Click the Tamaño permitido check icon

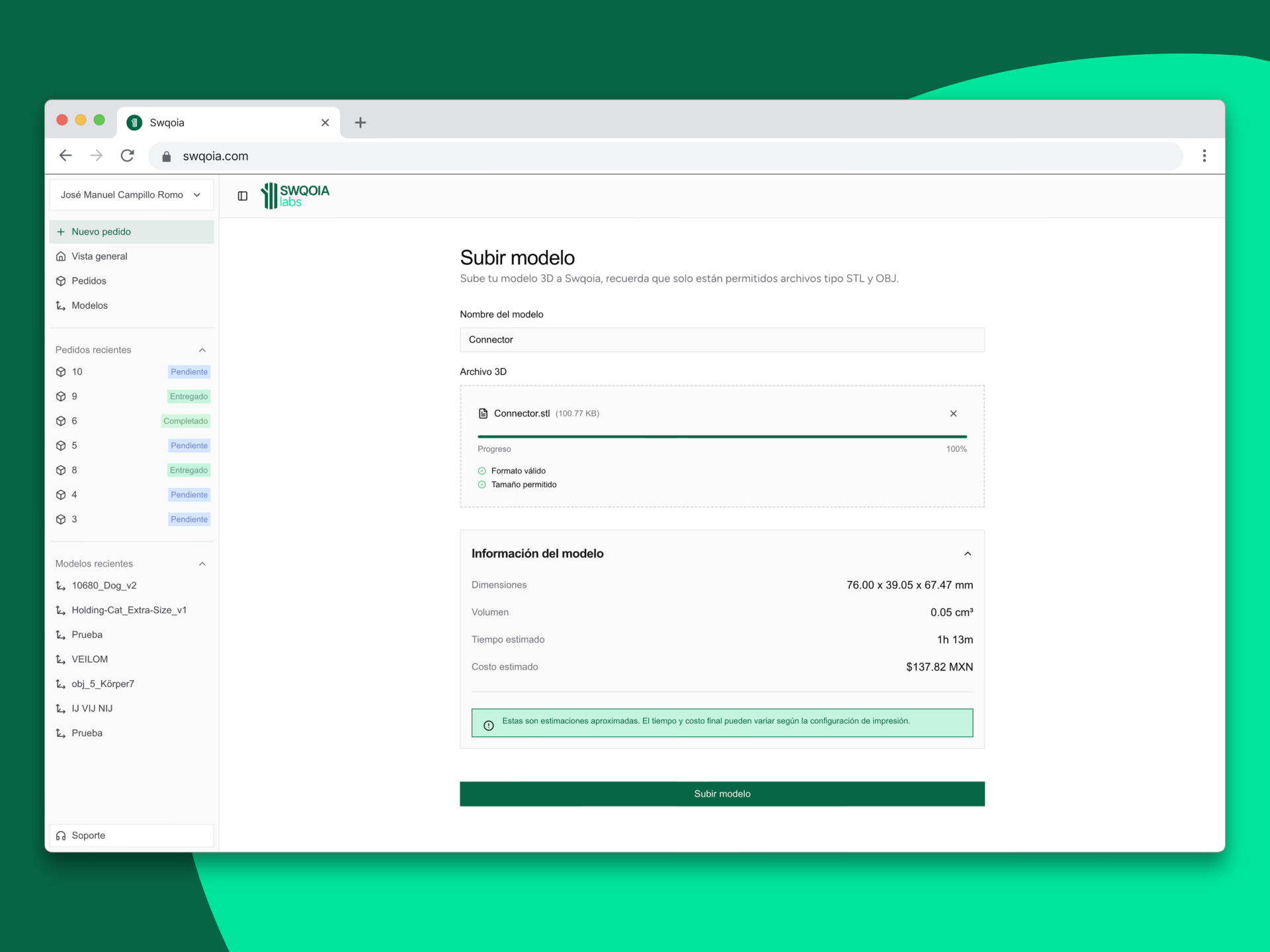tap(482, 485)
